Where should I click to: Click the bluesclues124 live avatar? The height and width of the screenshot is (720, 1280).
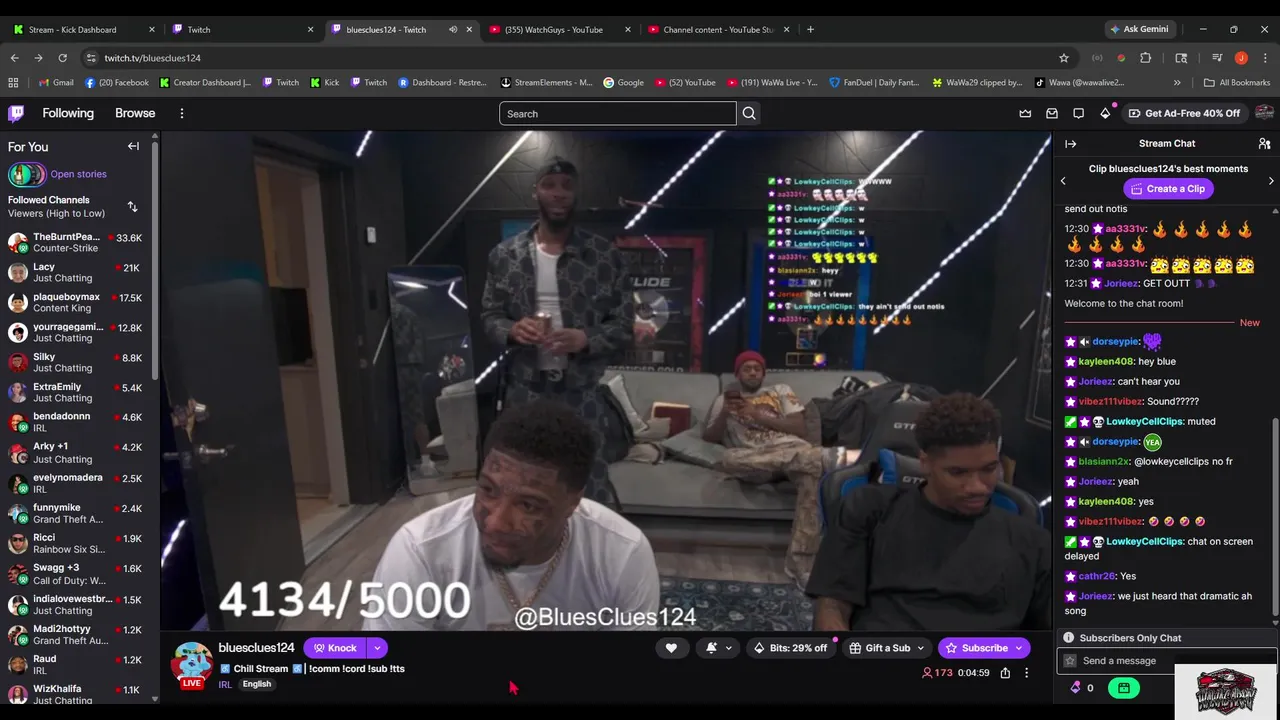192,664
